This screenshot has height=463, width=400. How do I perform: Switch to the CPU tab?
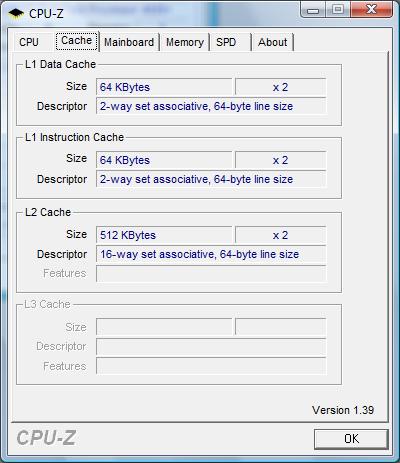(x=29, y=42)
